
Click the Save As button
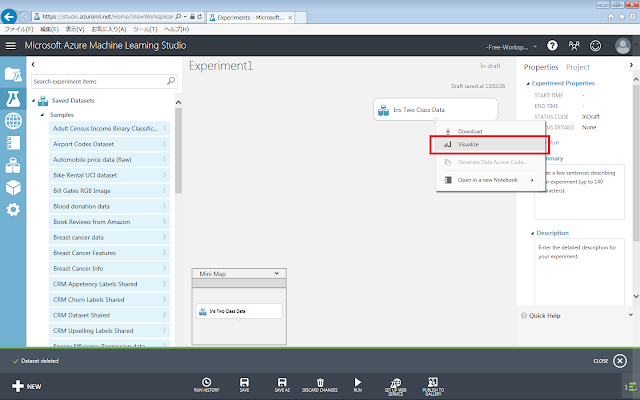[x=282, y=385]
